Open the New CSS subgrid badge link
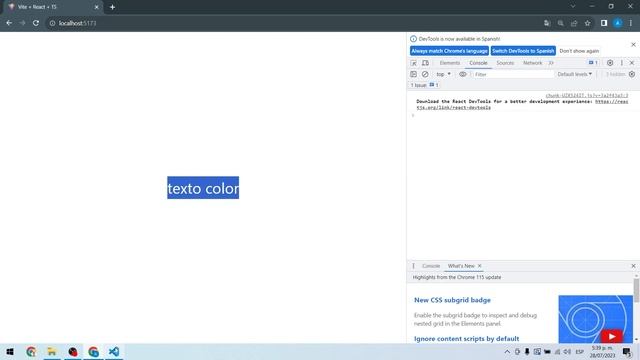Viewport: 640px width, 360px height. tap(452, 300)
